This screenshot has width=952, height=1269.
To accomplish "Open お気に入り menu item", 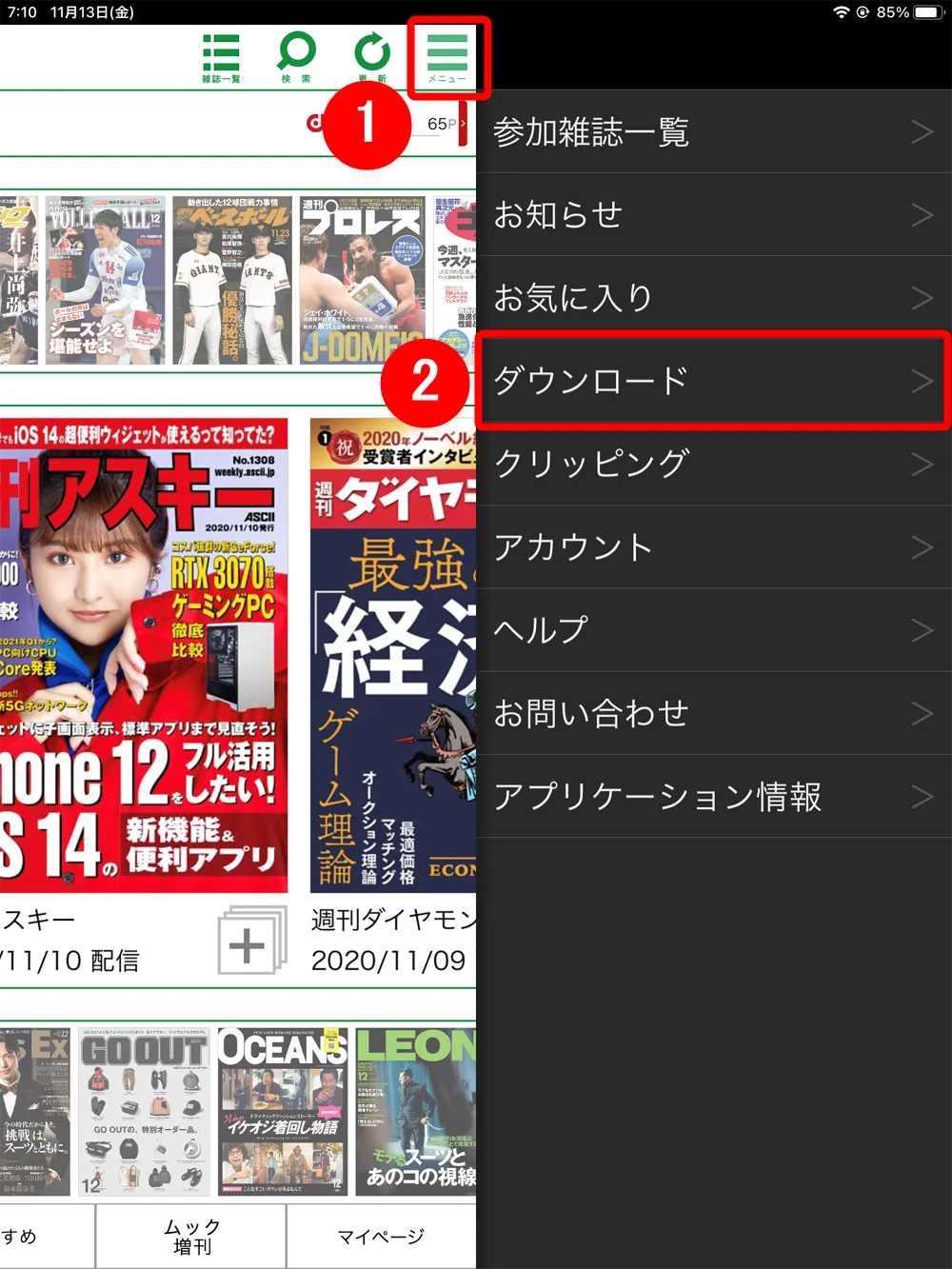I will pyautogui.click(x=714, y=297).
